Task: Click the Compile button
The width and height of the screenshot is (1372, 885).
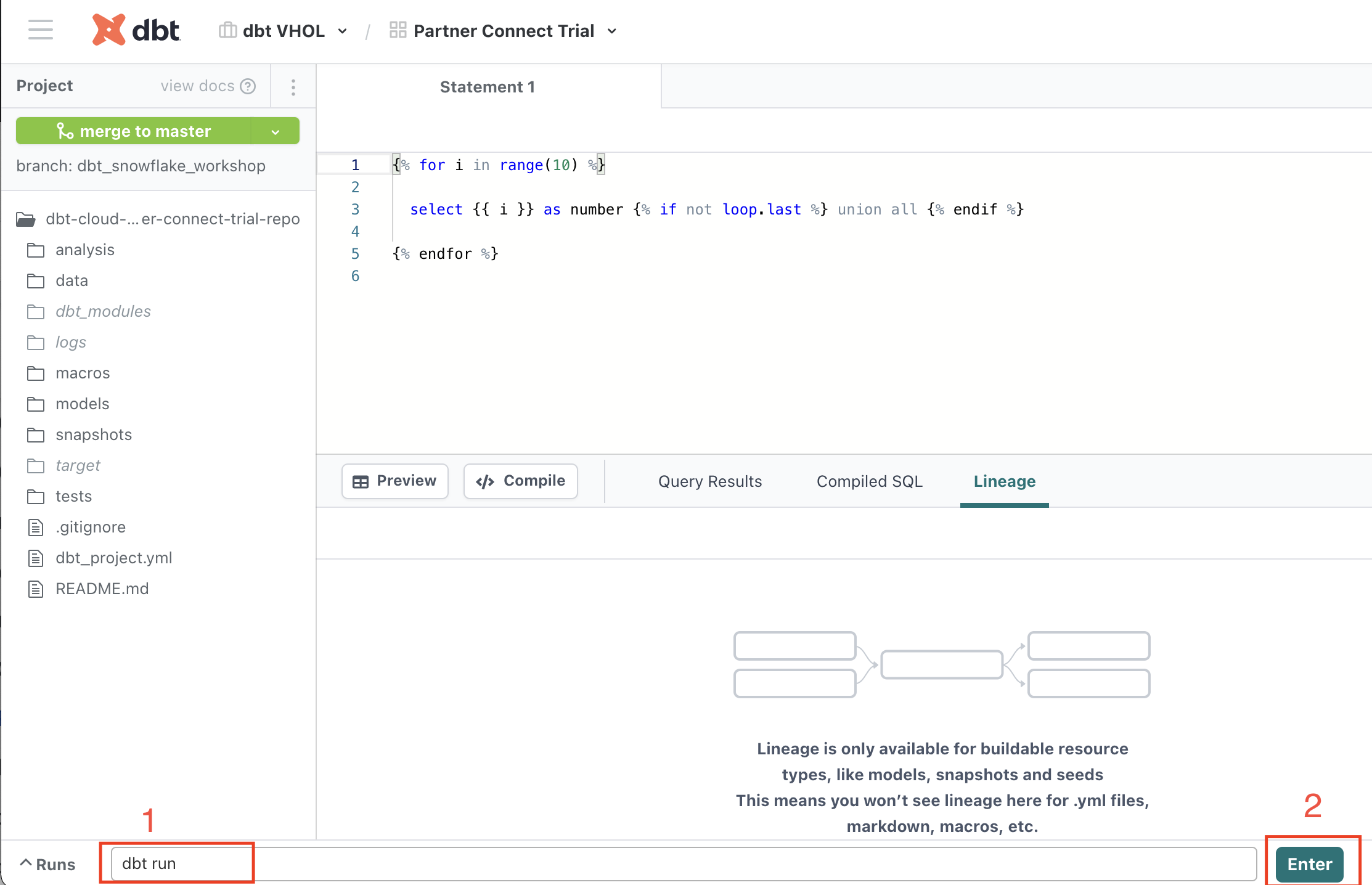Action: click(x=520, y=481)
